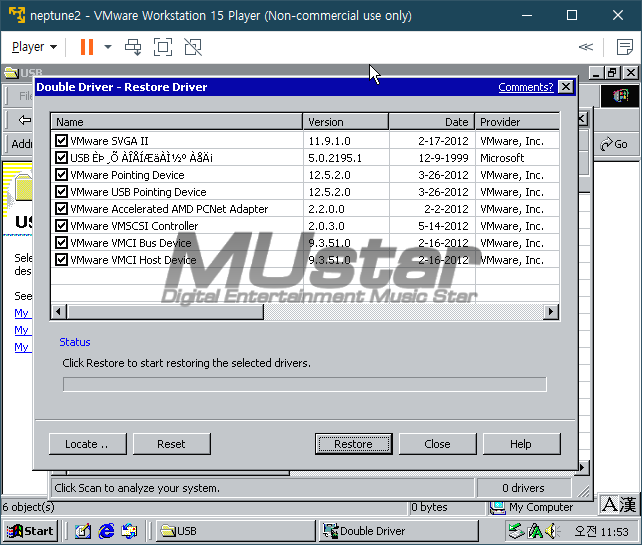Image resolution: width=642 pixels, height=545 pixels.
Task: Uncheck VMware Accelerated AMD PCNet Adapter checkbox
Action: 61,209
